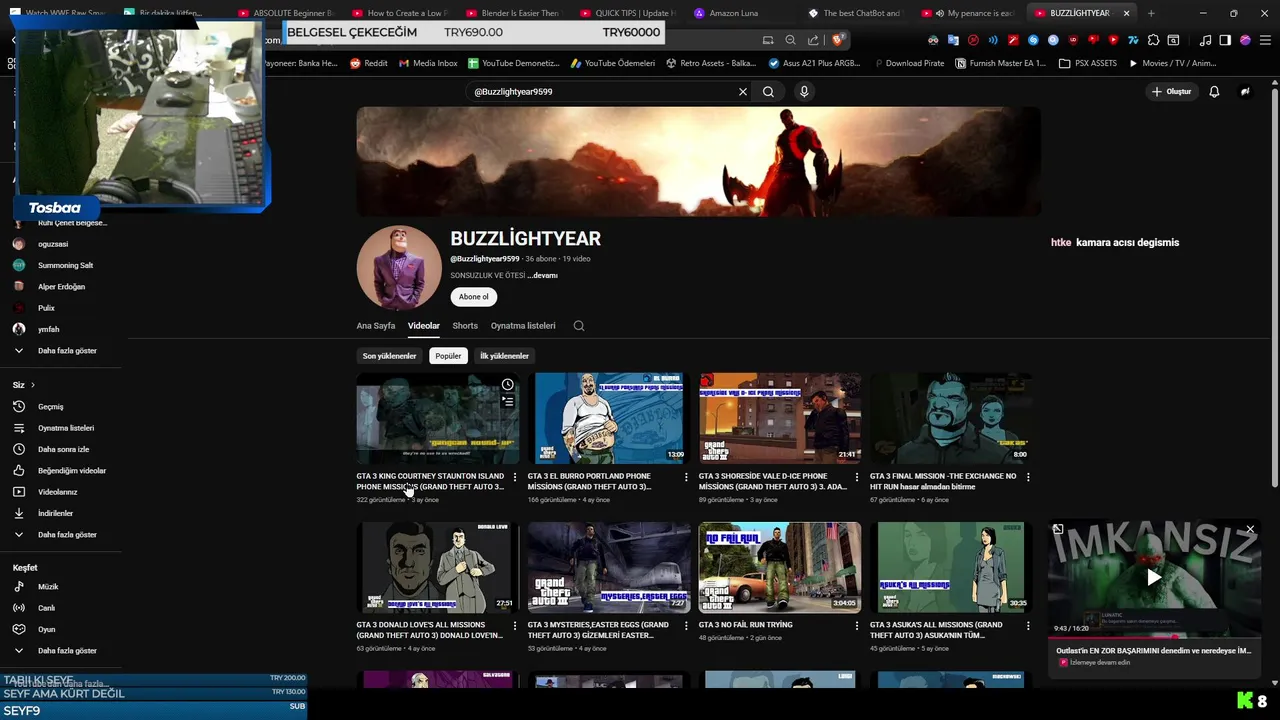Open İndirilenler in sidebar

[x=56, y=513]
